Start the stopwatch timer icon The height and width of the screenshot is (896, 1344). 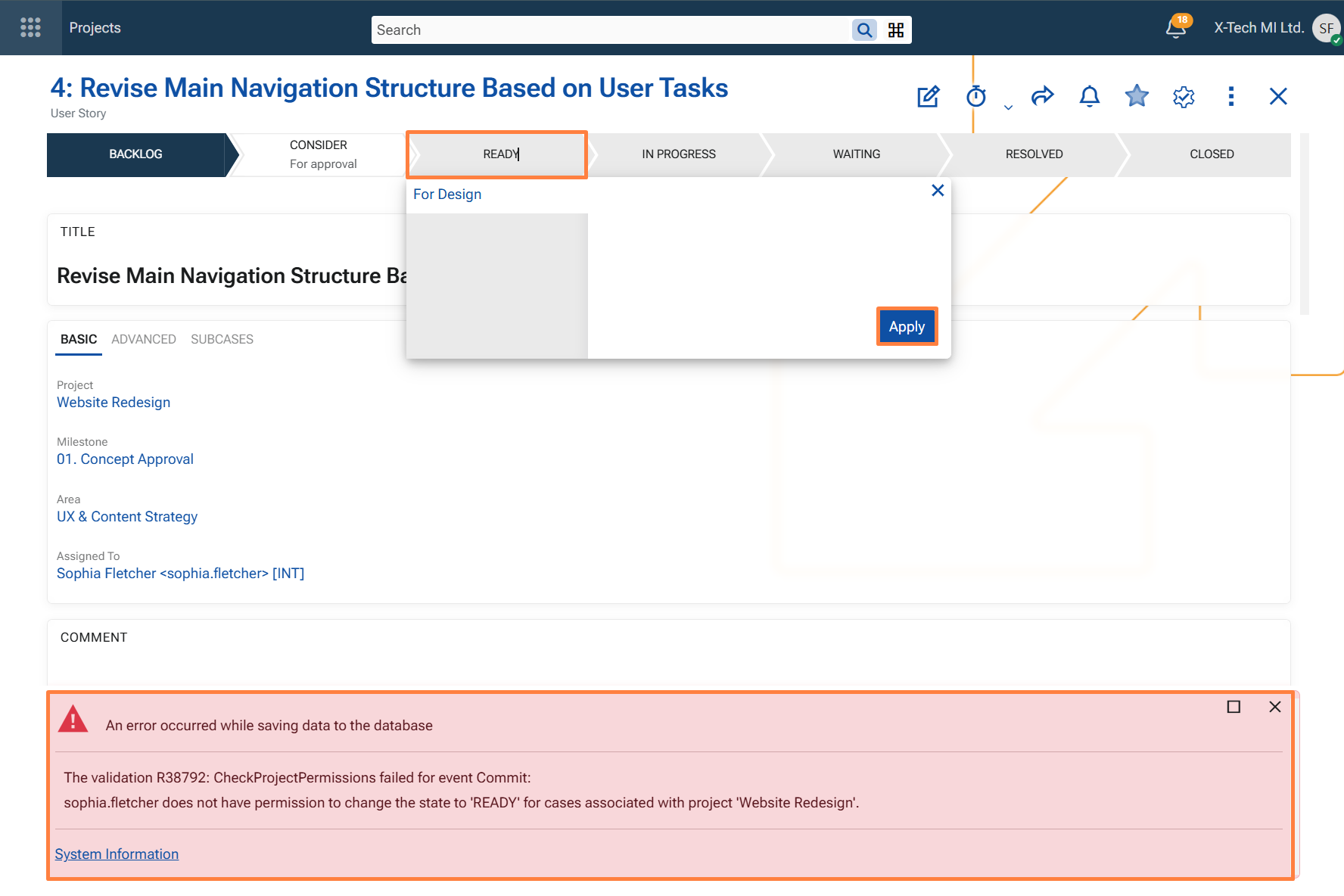[x=976, y=96]
